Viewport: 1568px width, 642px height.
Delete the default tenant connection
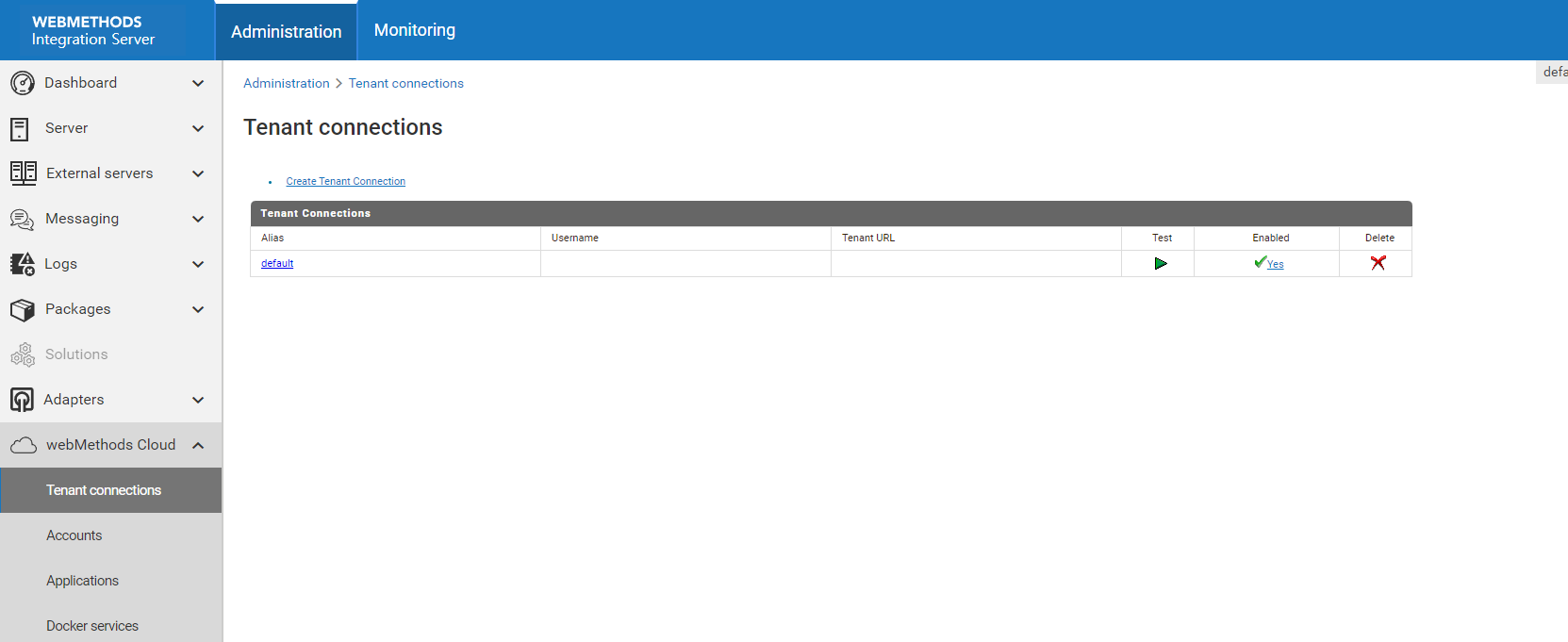(x=1378, y=263)
